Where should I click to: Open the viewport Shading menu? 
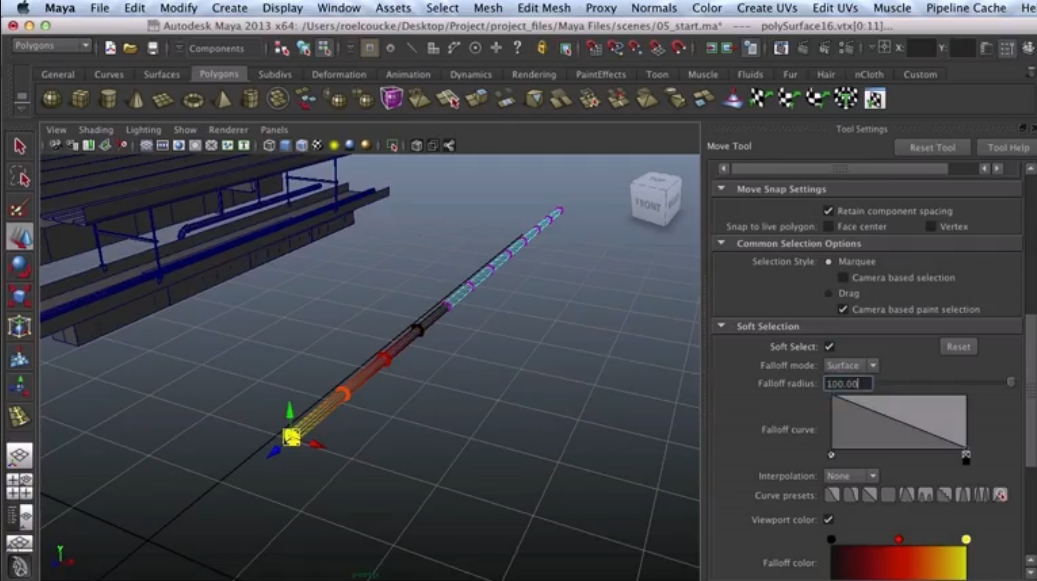[96, 130]
